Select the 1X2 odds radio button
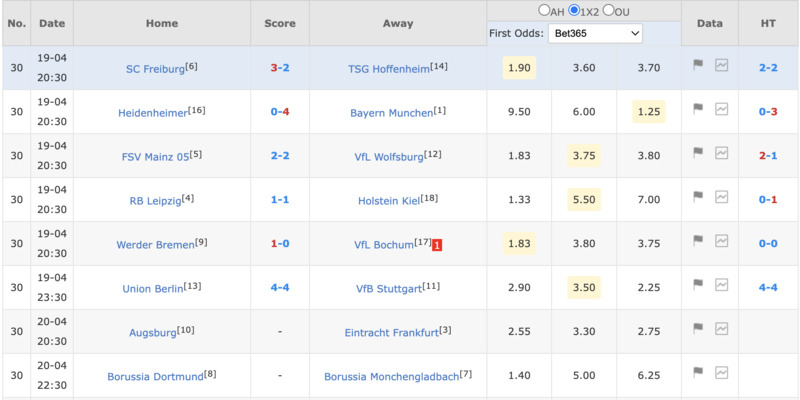The width and height of the screenshot is (800, 400). pos(574,10)
